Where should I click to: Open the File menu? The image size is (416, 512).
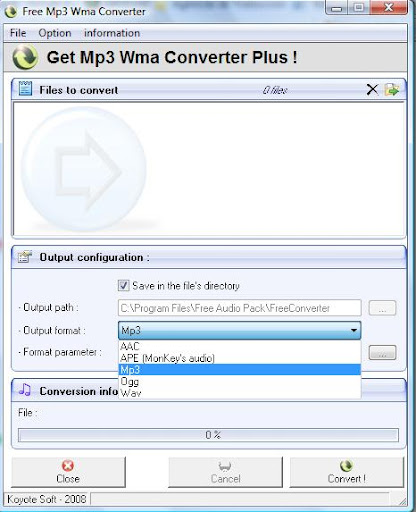click(x=18, y=33)
